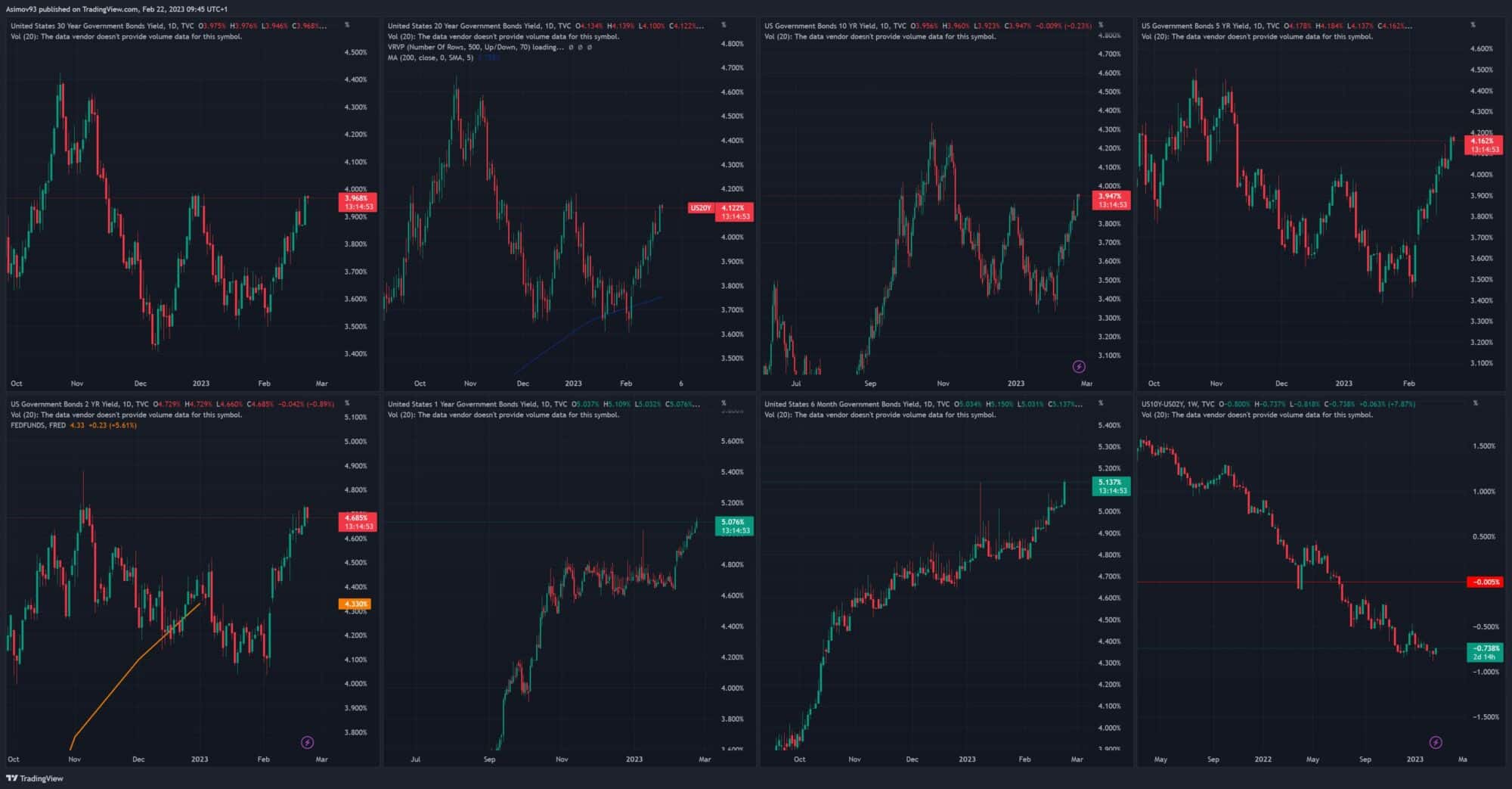Click the percent symbol atop 1 Year price axis
The height and width of the screenshot is (789, 1512).
pos(723,403)
